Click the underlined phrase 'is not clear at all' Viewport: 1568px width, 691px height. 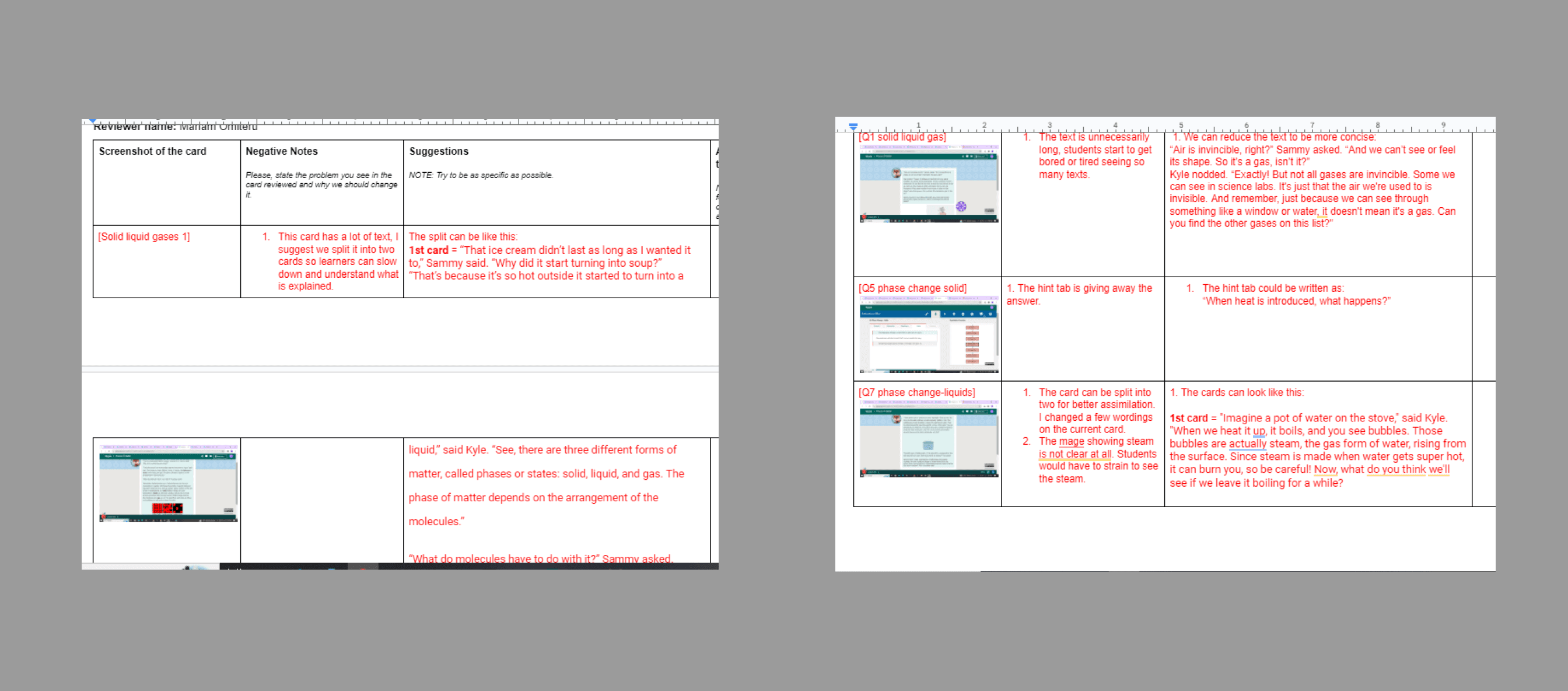click(x=1074, y=454)
